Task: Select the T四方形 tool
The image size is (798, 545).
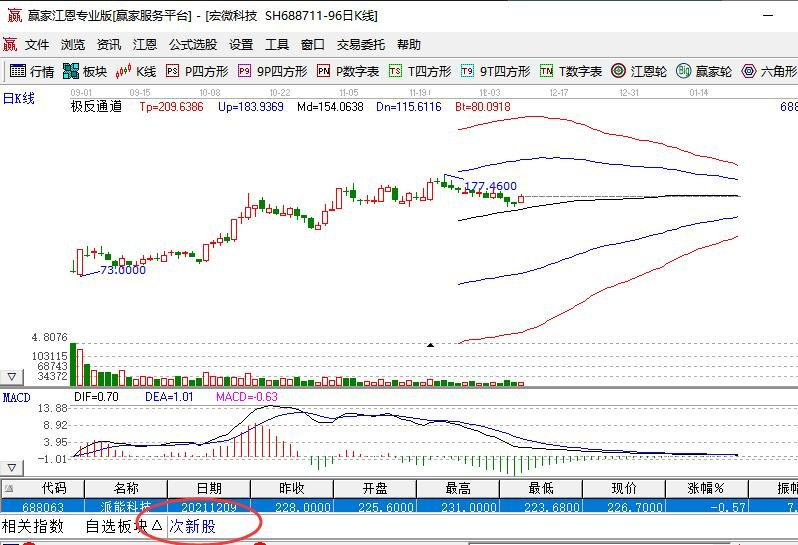Action: tap(420, 71)
